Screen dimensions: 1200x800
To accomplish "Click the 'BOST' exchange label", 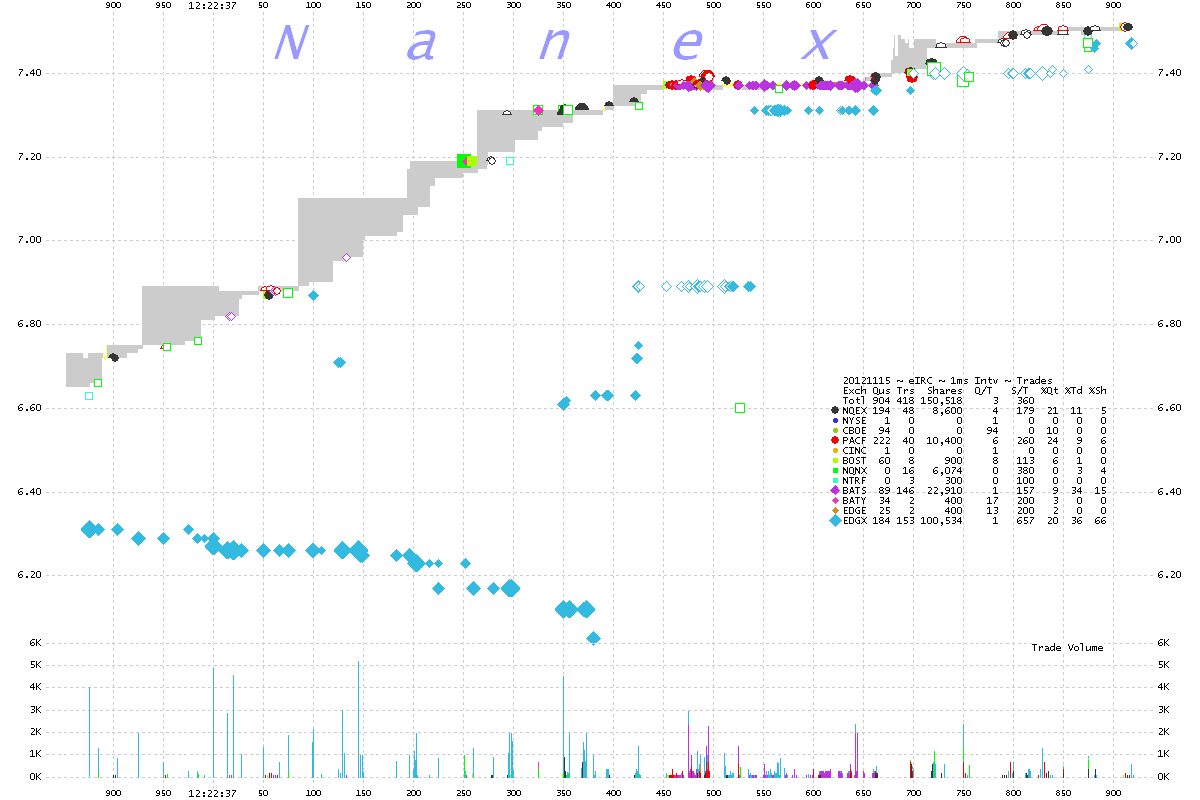I will coord(855,461).
